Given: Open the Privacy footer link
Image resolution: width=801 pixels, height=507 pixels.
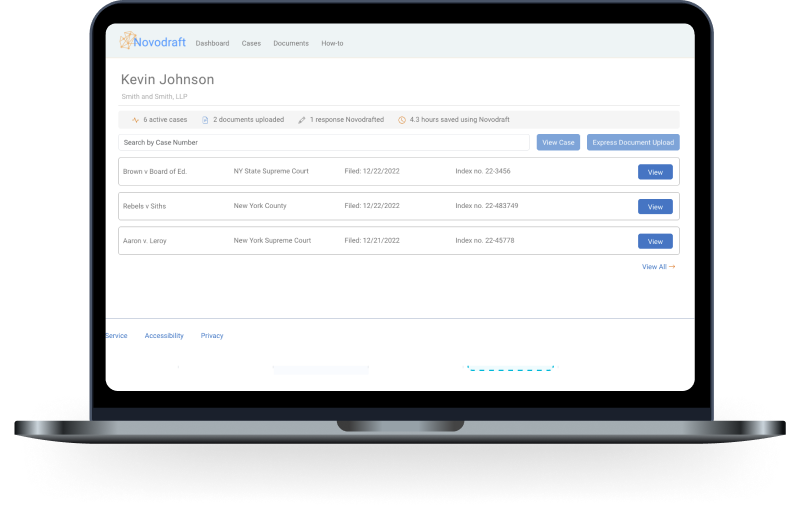Looking at the screenshot, I should [x=212, y=336].
